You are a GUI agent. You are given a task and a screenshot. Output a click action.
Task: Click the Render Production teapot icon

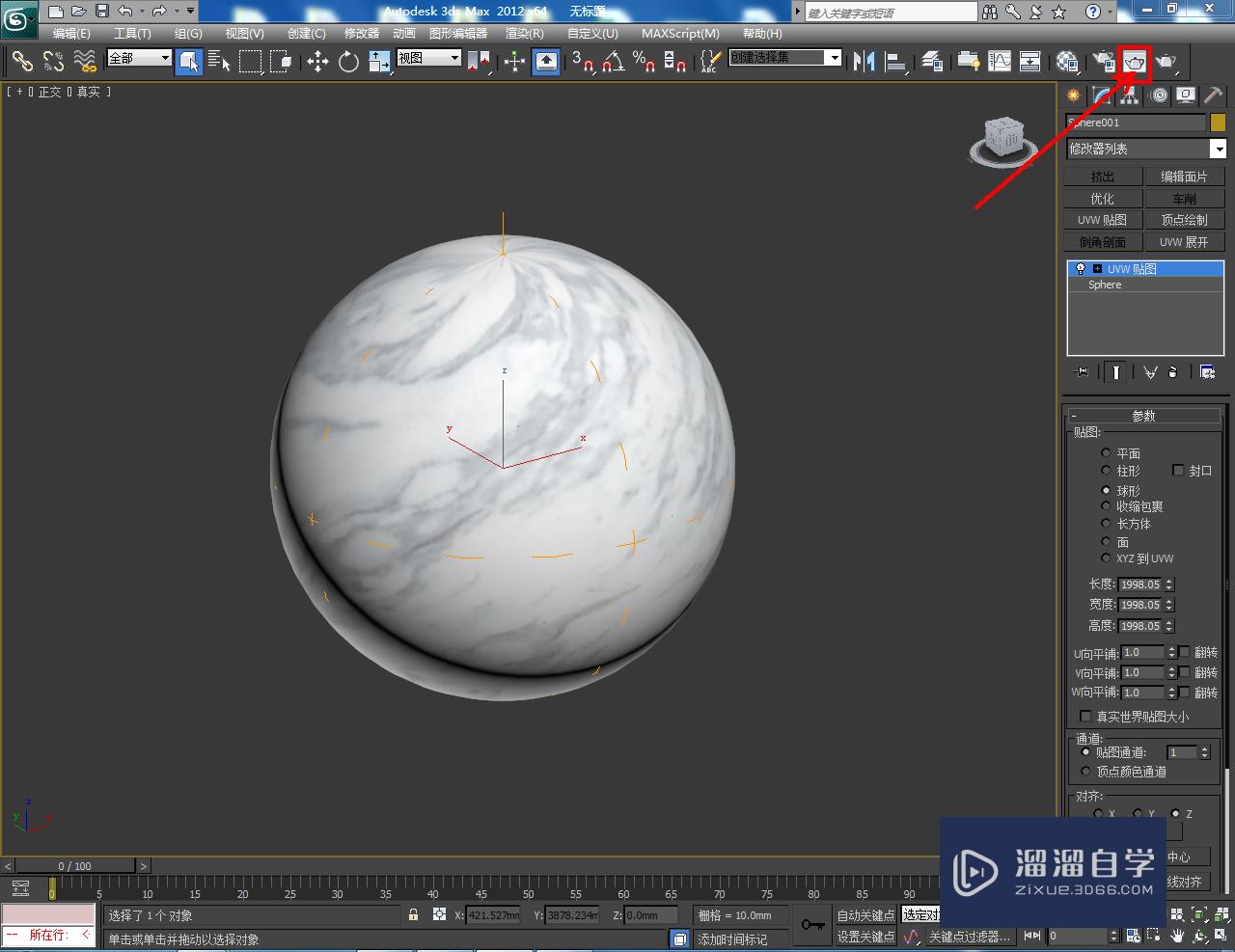click(1167, 62)
